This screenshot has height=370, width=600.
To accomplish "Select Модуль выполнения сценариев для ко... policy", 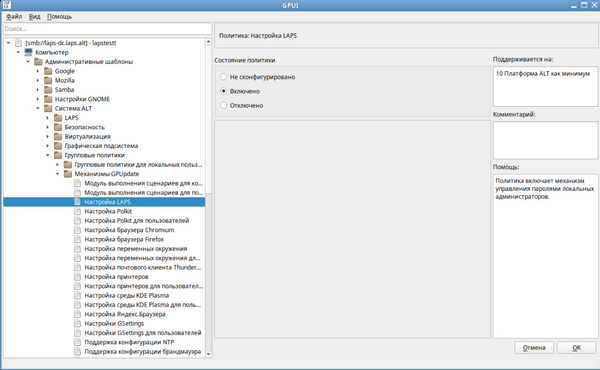I will [x=143, y=183].
